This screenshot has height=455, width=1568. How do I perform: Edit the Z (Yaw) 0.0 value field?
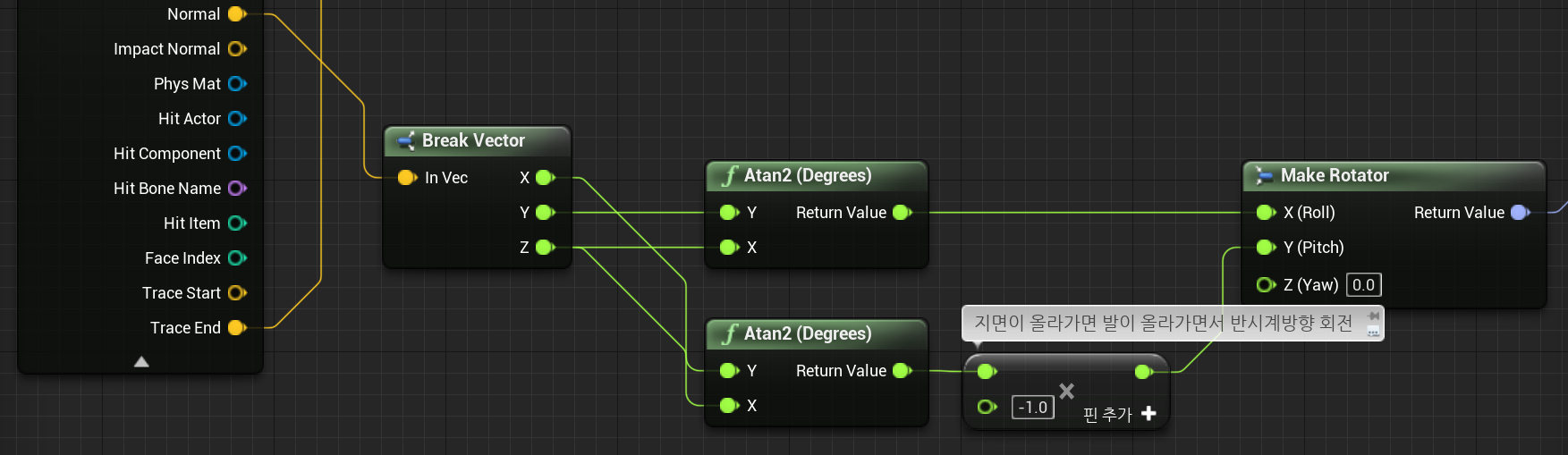click(x=1364, y=285)
